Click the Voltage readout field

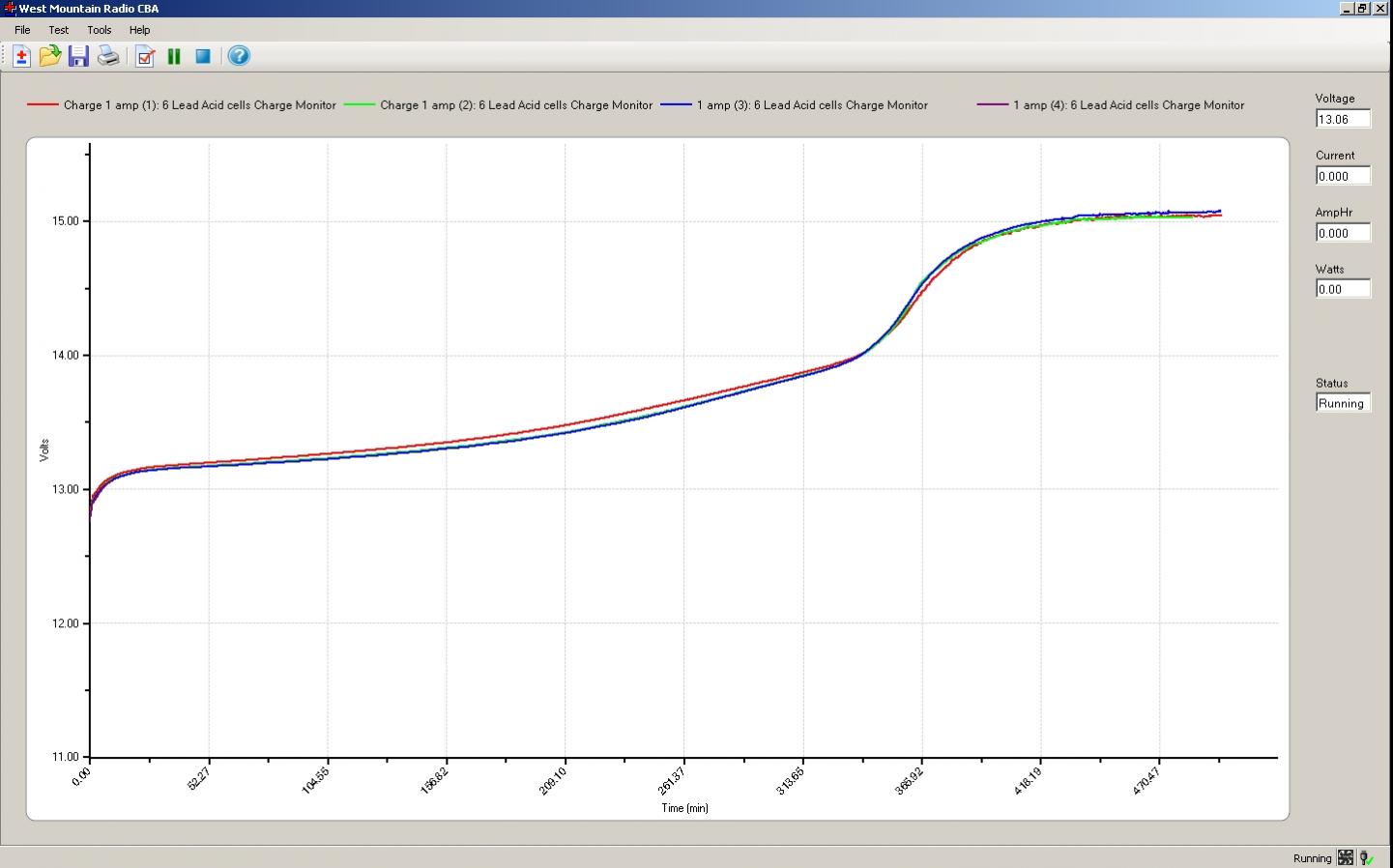[x=1343, y=119]
